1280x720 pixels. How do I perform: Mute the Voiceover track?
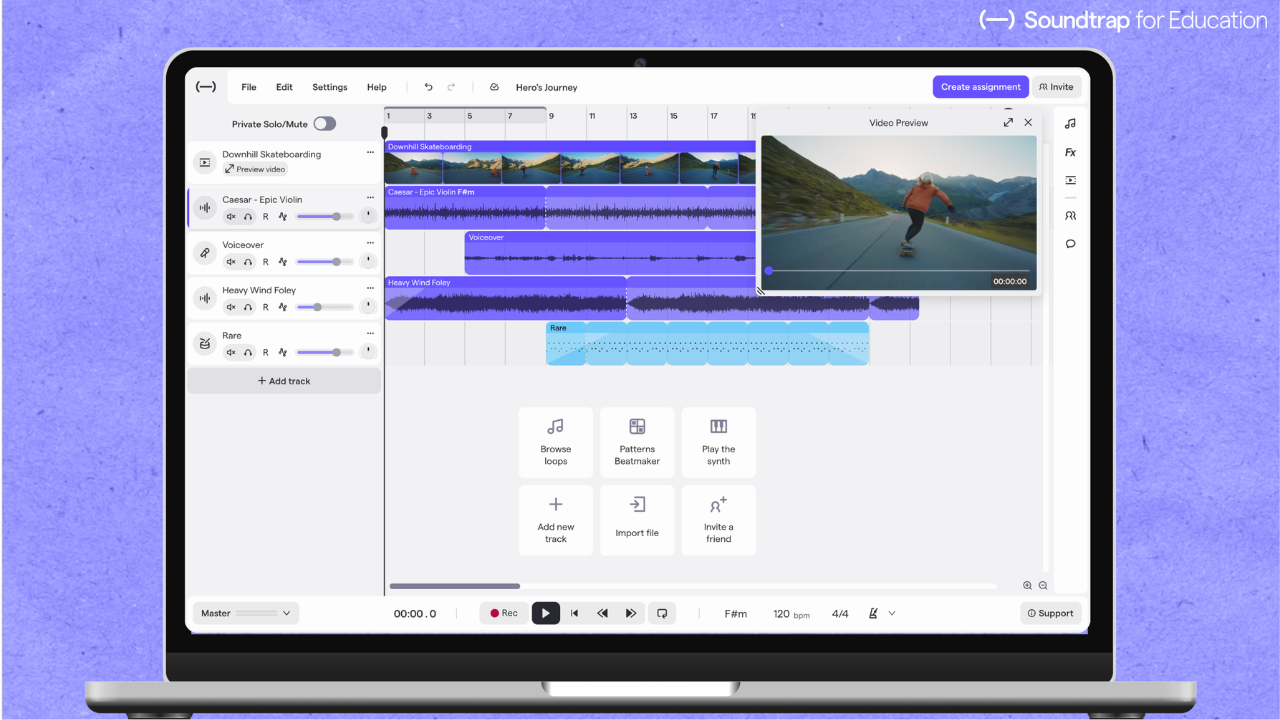231,262
